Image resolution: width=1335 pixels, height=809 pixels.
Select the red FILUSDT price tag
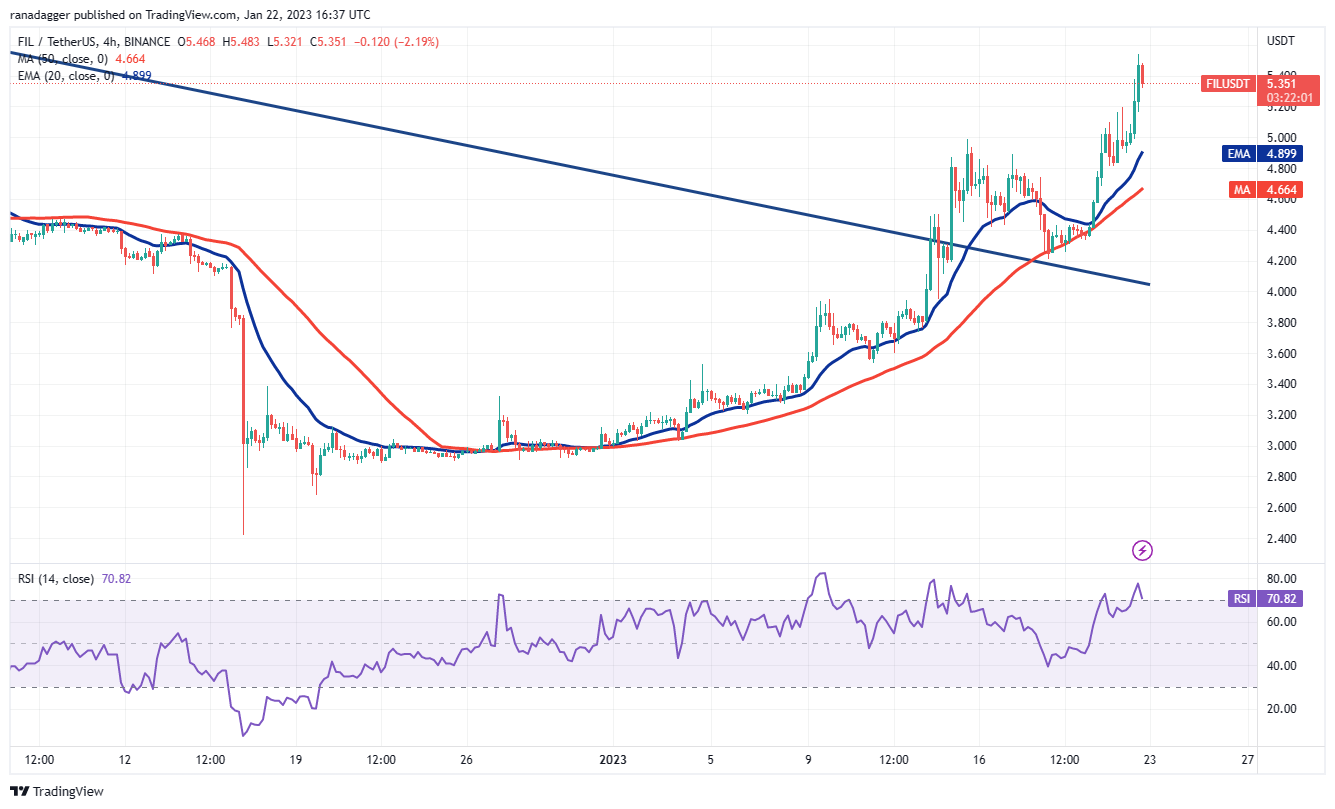point(1227,84)
